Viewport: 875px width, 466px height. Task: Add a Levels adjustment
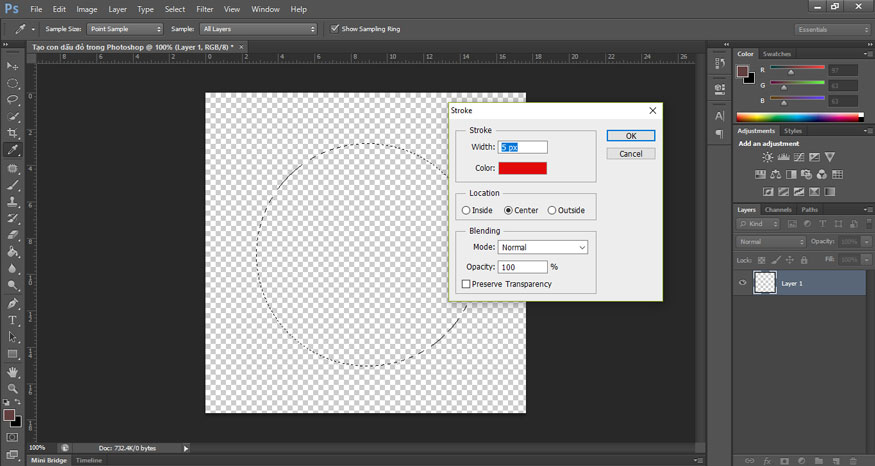(x=783, y=157)
